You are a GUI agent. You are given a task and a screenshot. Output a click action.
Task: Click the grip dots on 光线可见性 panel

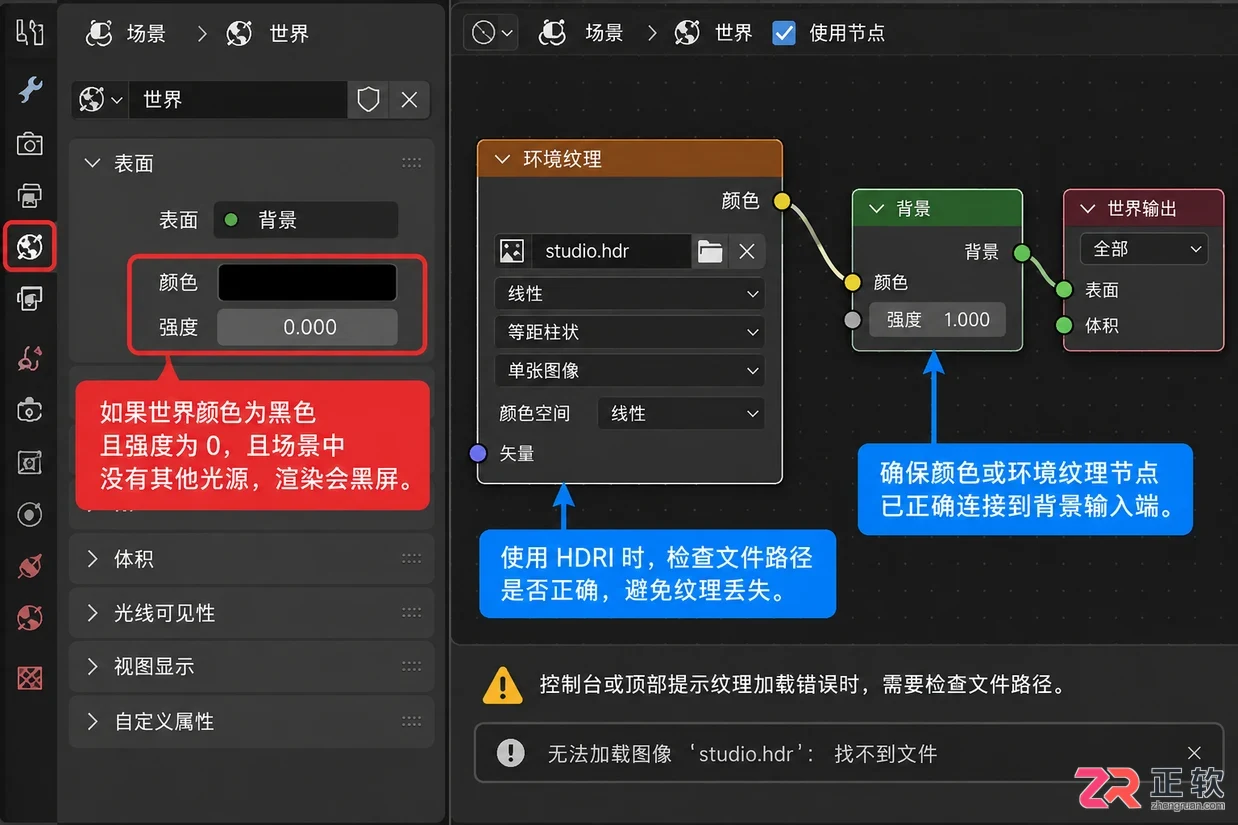[411, 613]
